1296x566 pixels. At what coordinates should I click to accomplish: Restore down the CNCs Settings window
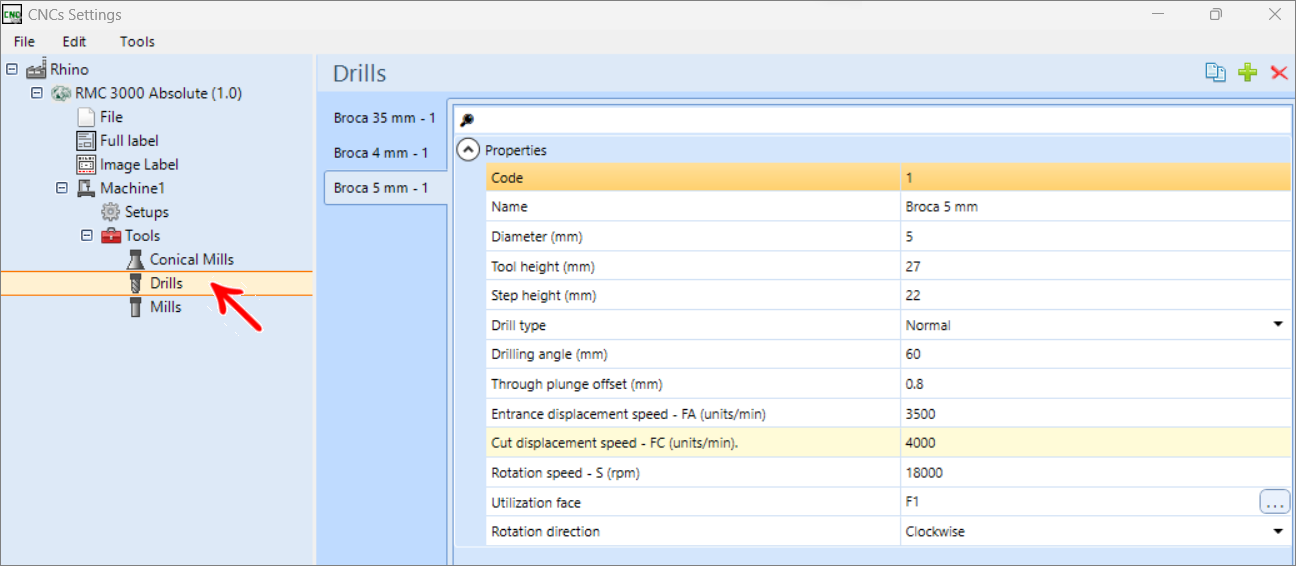[x=1216, y=14]
